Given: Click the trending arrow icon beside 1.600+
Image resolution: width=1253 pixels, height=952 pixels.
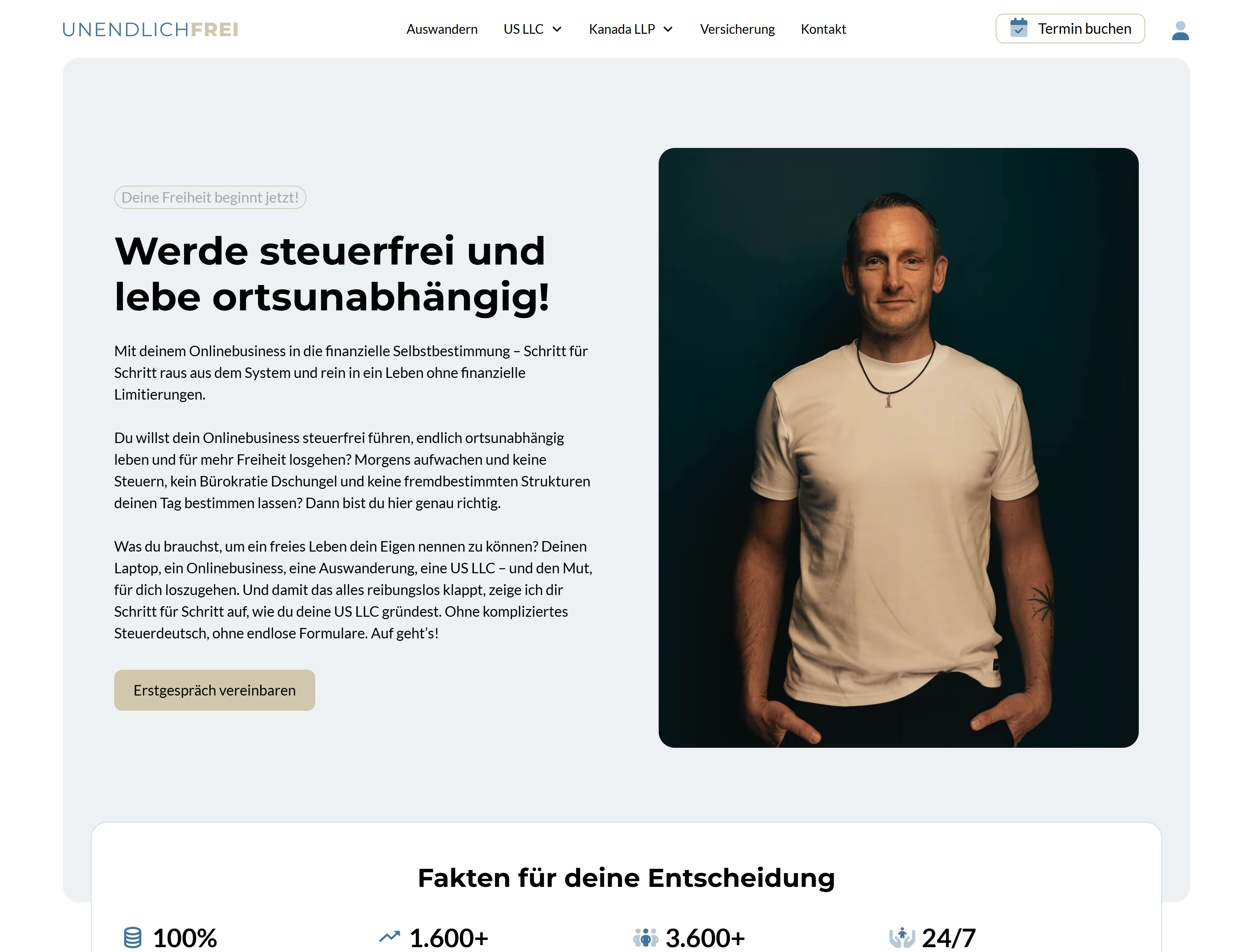Looking at the screenshot, I should (389, 936).
